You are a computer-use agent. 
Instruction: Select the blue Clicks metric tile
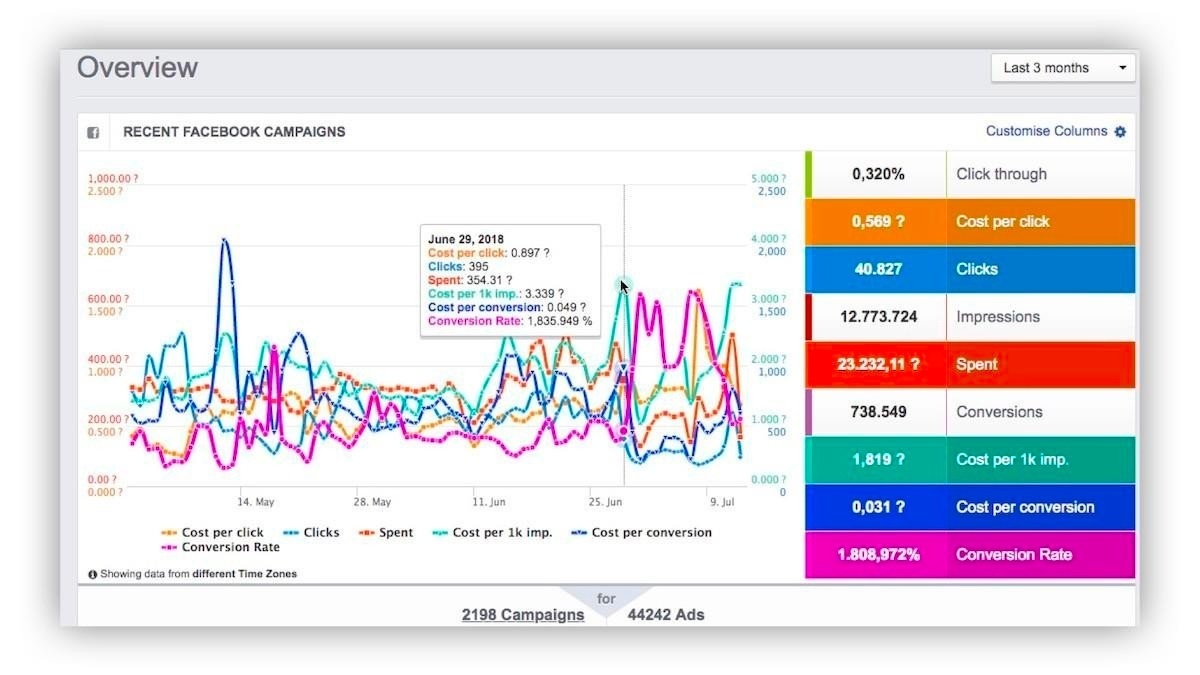coord(970,269)
